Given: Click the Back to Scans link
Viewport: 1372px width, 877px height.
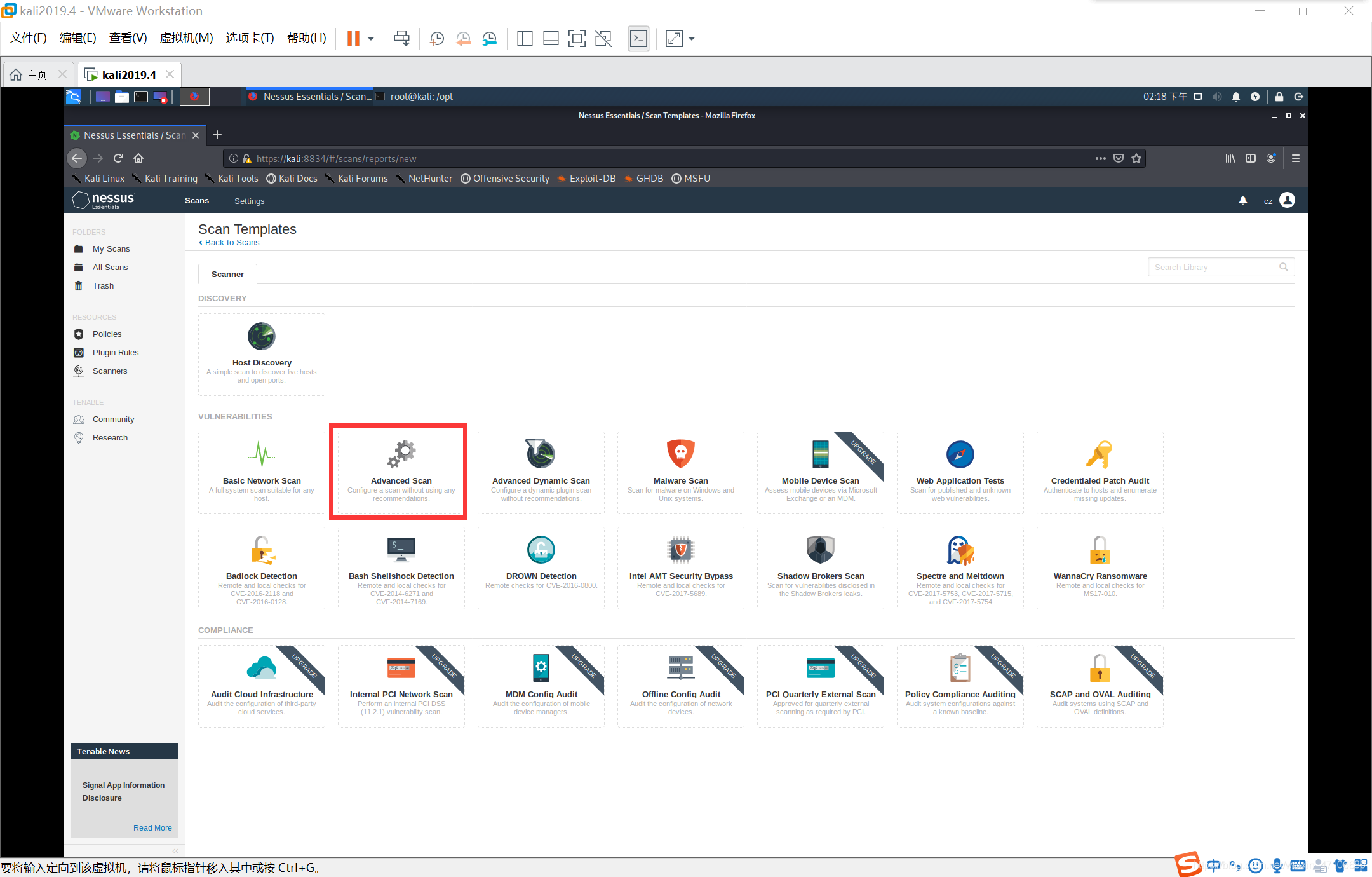Looking at the screenshot, I should (x=232, y=243).
